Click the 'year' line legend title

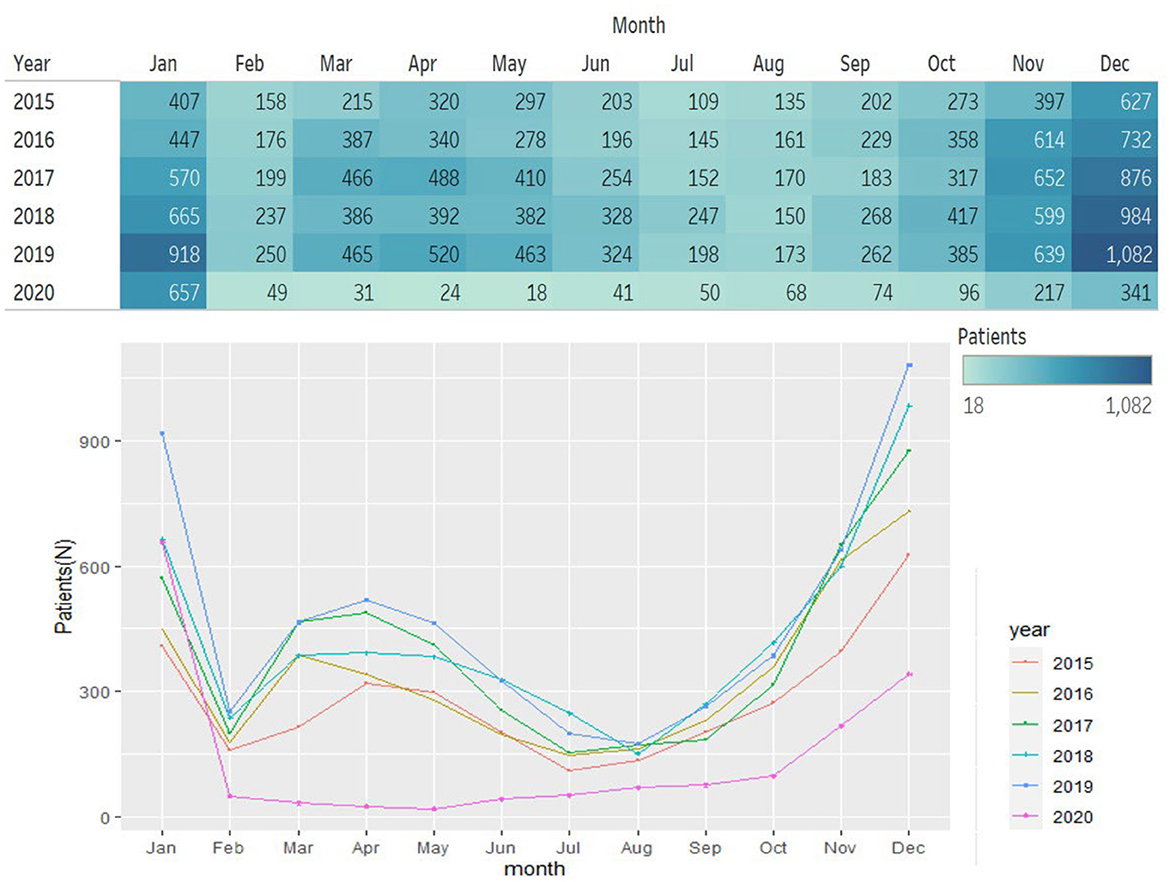tap(1029, 631)
